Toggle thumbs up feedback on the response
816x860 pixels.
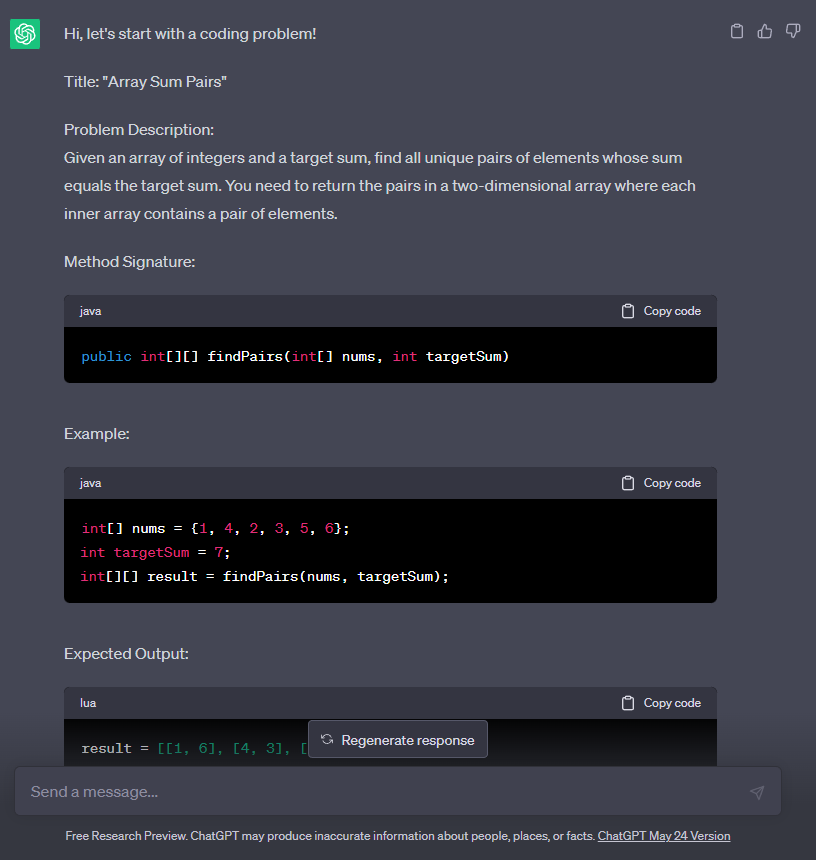pyautogui.click(x=765, y=31)
